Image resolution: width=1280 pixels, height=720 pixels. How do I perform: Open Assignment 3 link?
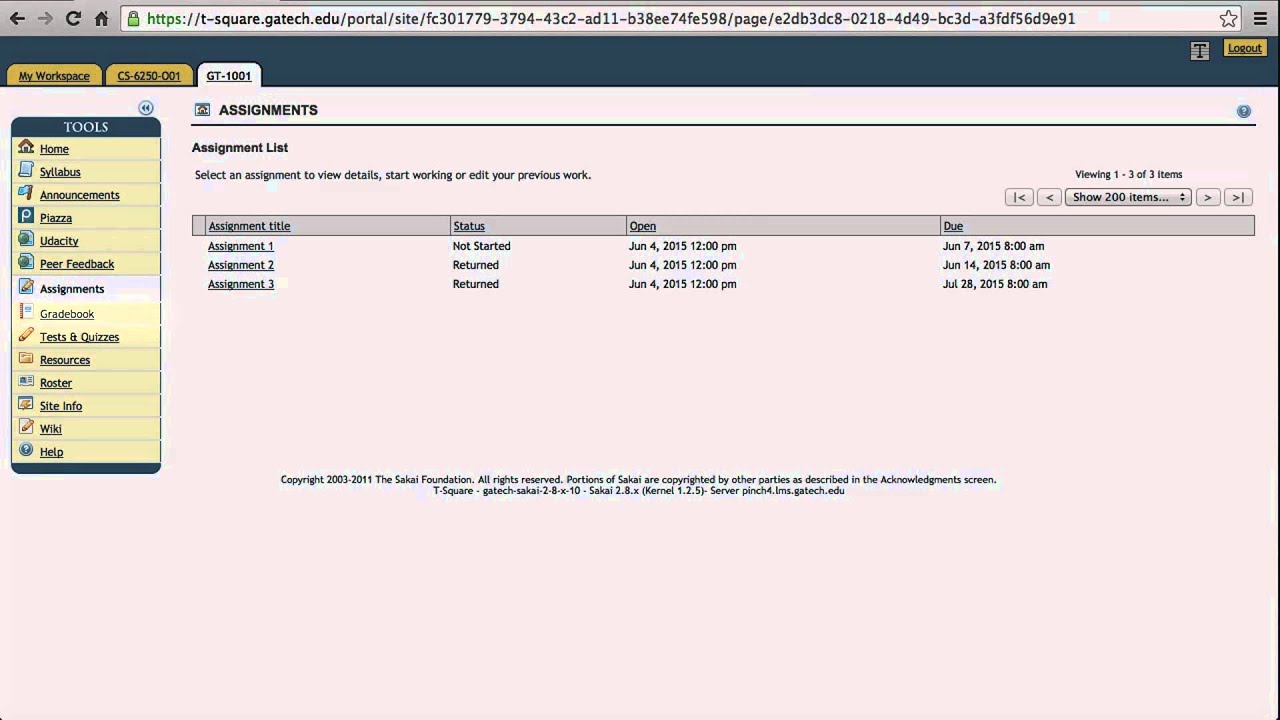241,284
